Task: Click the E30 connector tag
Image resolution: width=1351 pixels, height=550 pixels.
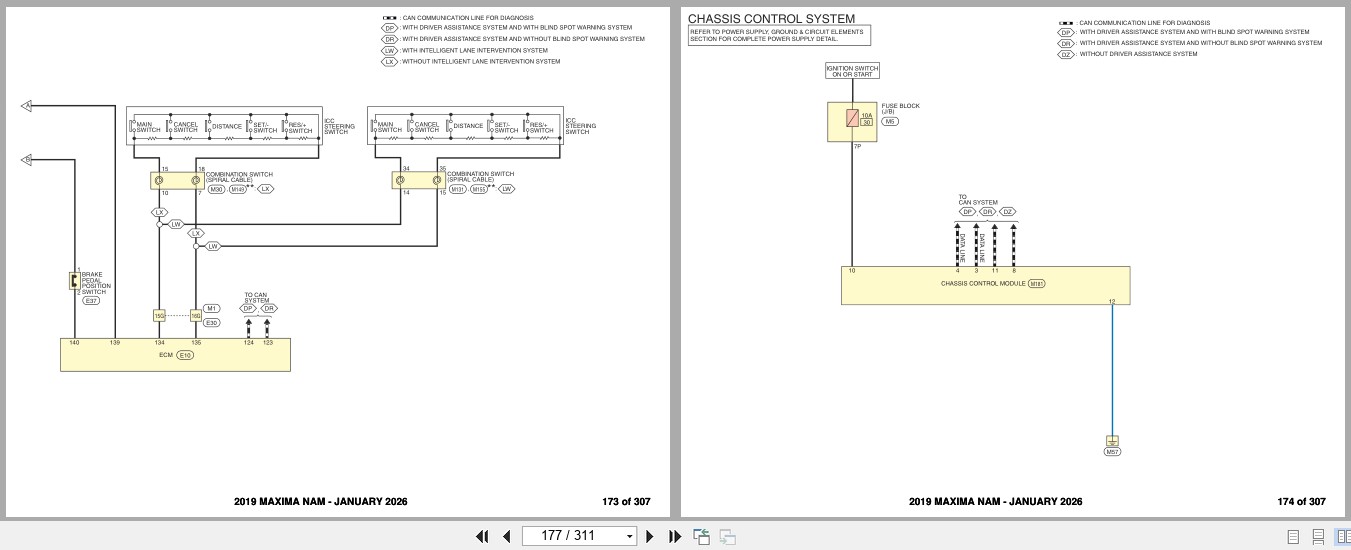Action: point(211,322)
